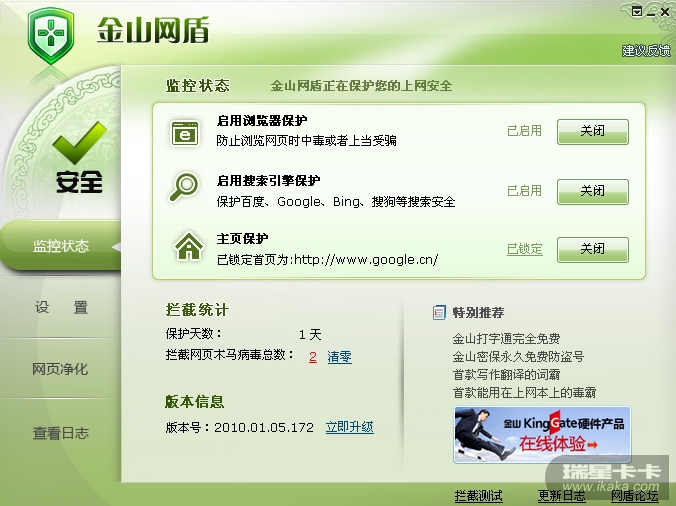Open the 网盾论坛 forum link
The width and height of the screenshot is (676, 506).
[x=635, y=496]
